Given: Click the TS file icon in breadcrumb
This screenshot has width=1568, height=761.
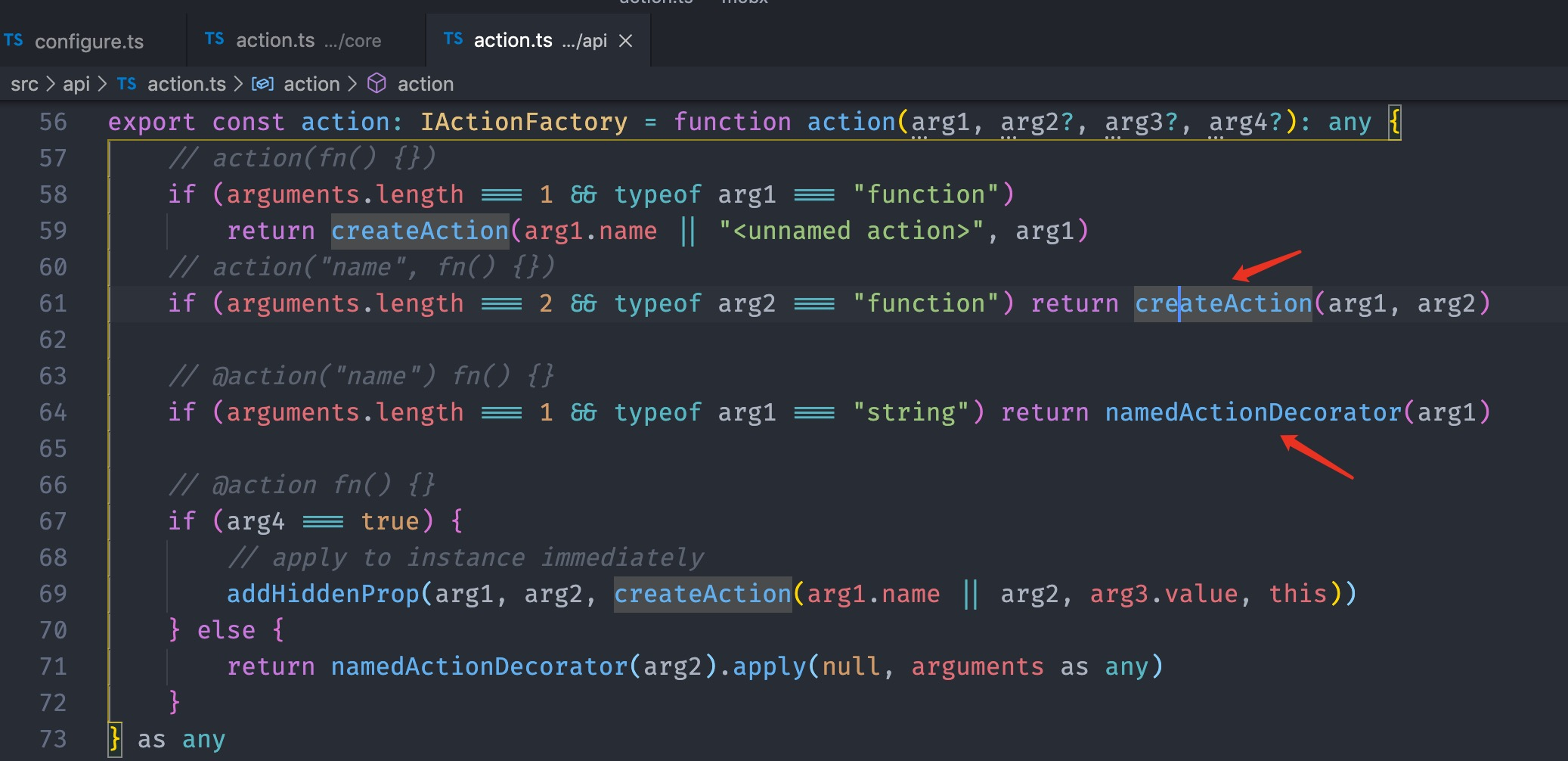Looking at the screenshot, I should pyautogui.click(x=126, y=84).
